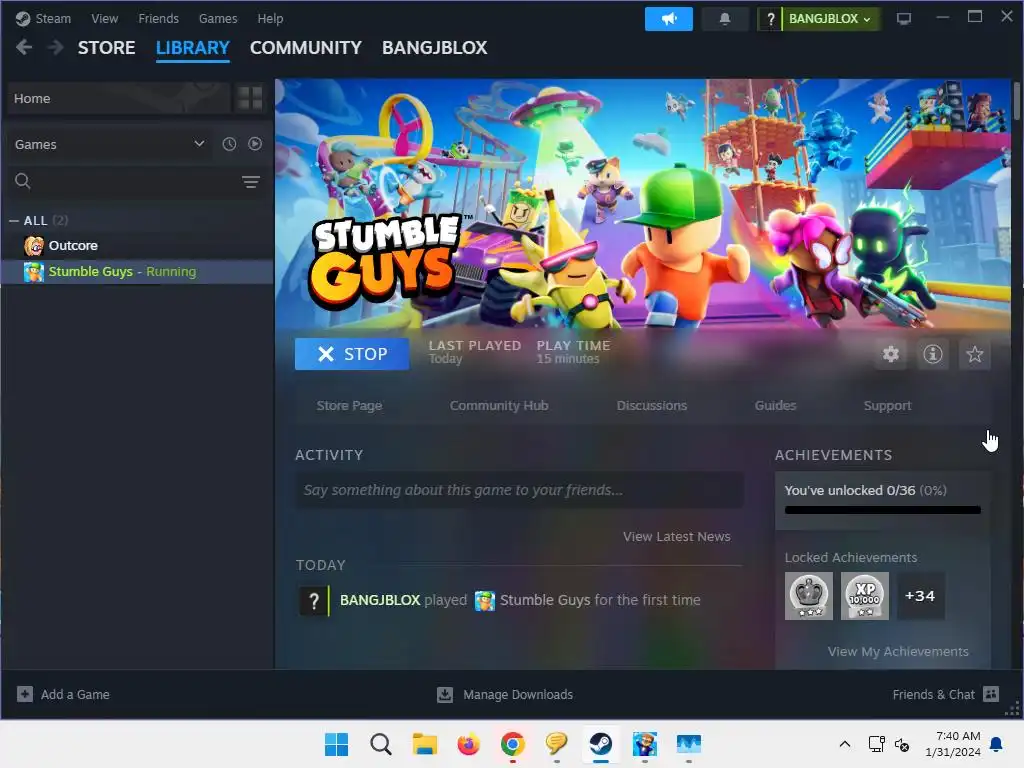
Task: Toggle the collections grid view icon
Action: (250, 99)
